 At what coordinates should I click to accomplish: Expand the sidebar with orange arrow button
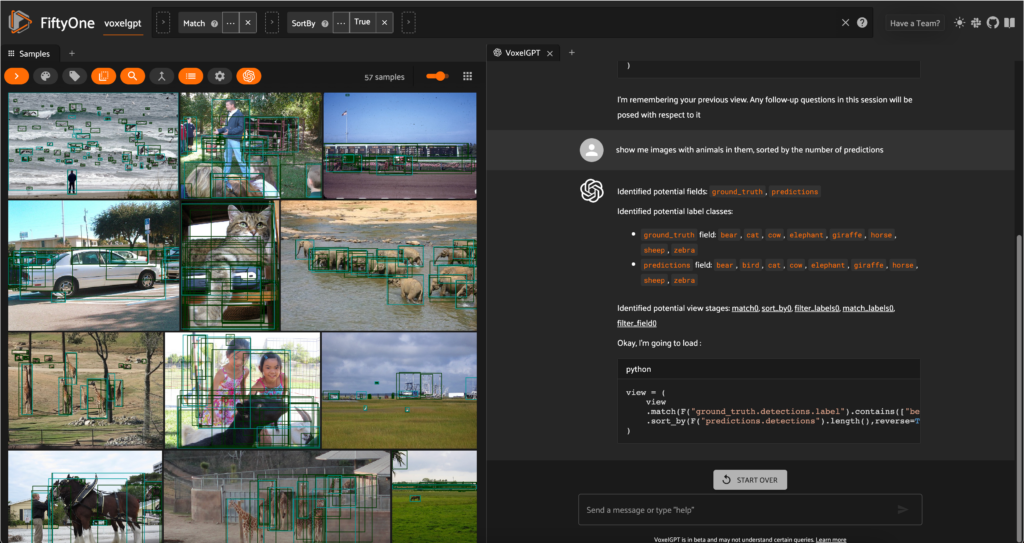pos(16,76)
